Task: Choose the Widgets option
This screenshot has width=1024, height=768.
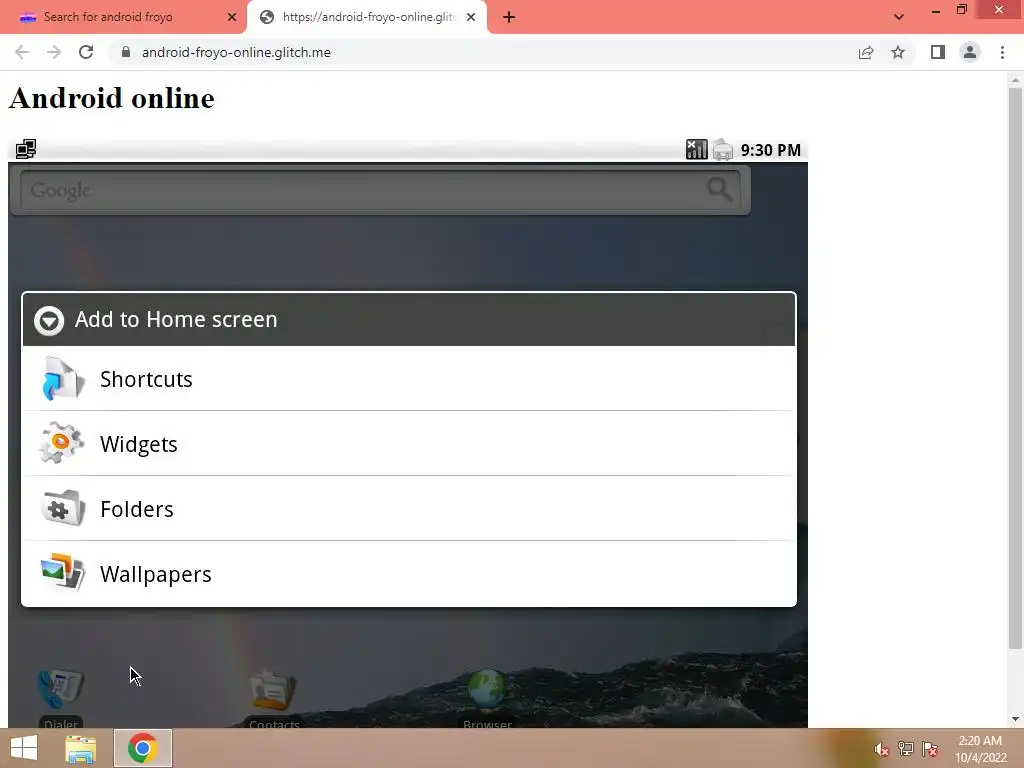Action: pyautogui.click(x=409, y=443)
